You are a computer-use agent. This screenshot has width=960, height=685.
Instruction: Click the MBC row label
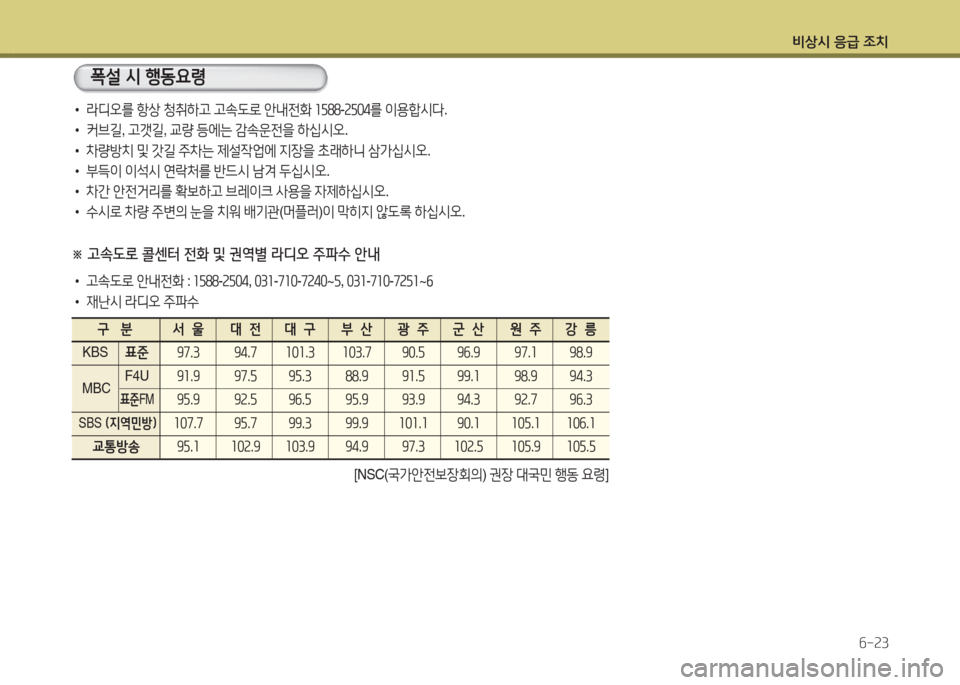pos(96,388)
